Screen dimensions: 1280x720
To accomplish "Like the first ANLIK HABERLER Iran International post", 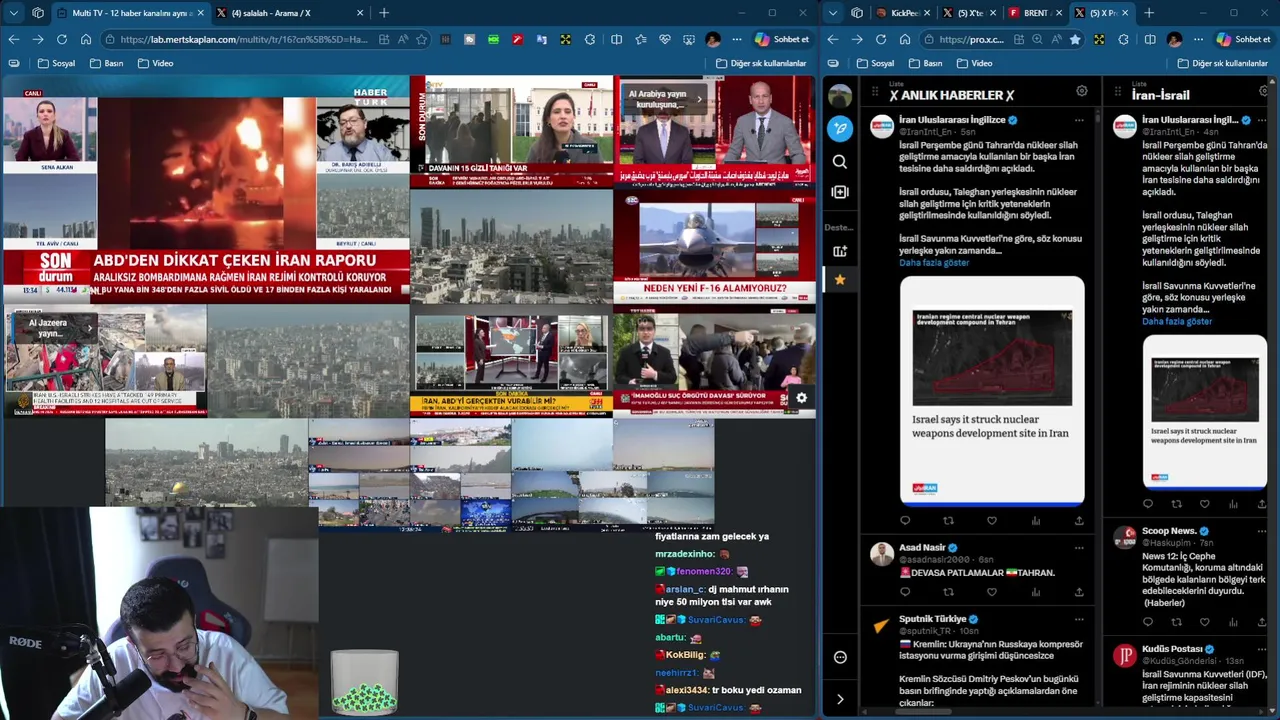I will tap(992, 520).
